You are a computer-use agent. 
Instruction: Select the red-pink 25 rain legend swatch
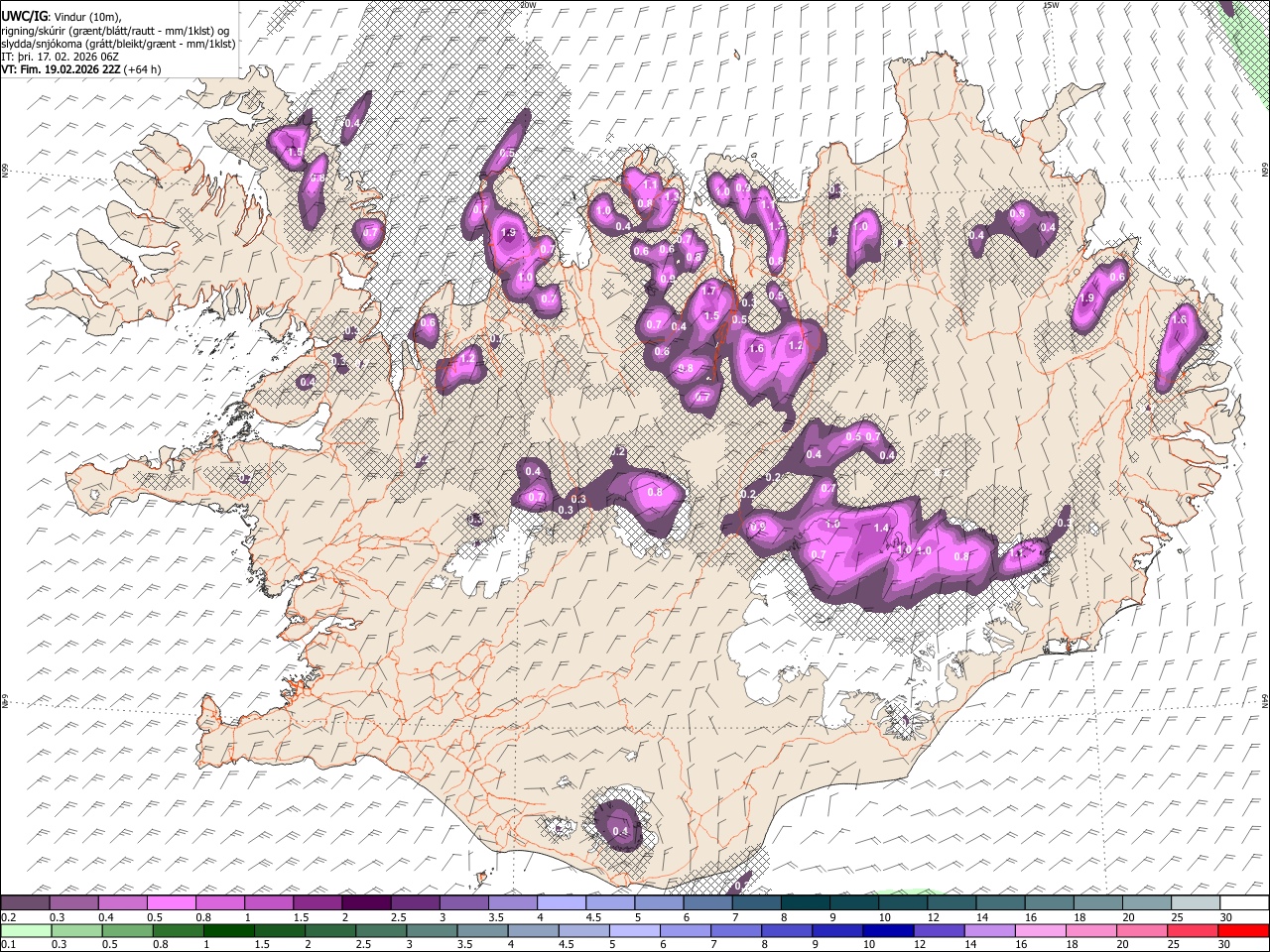(1193, 930)
